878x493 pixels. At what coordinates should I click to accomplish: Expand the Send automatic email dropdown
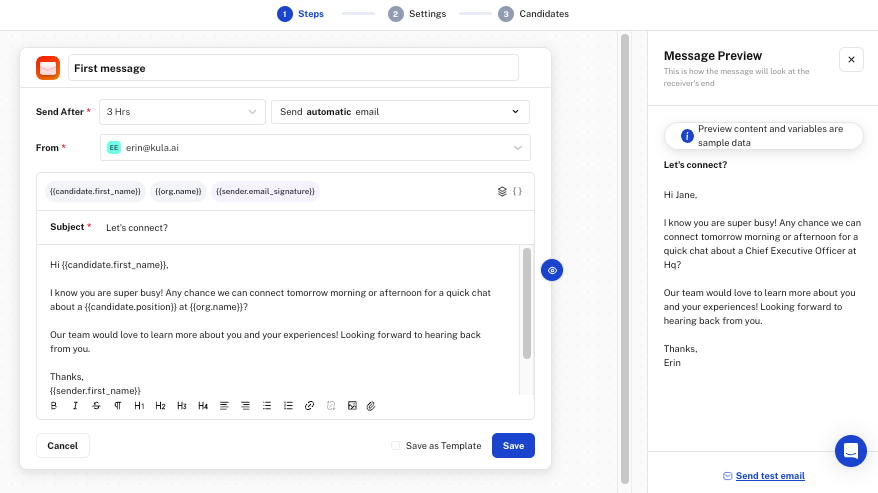(400, 112)
